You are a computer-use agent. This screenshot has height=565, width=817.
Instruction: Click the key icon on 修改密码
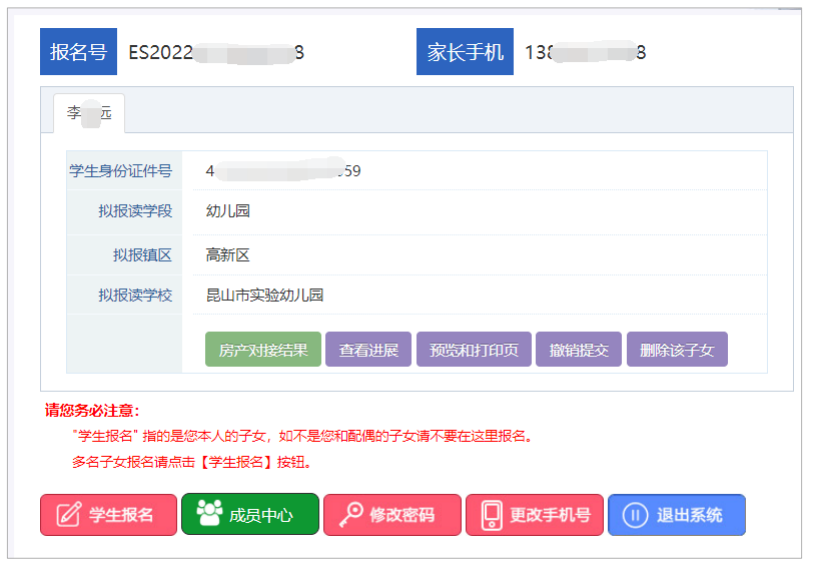coord(350,515)
